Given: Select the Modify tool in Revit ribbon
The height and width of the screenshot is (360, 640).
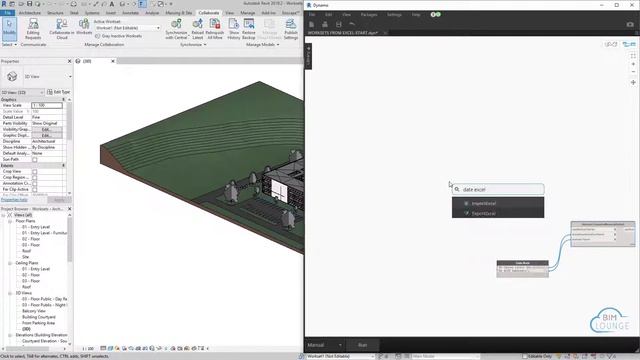Looking at the screenshot, I should 9,29.
